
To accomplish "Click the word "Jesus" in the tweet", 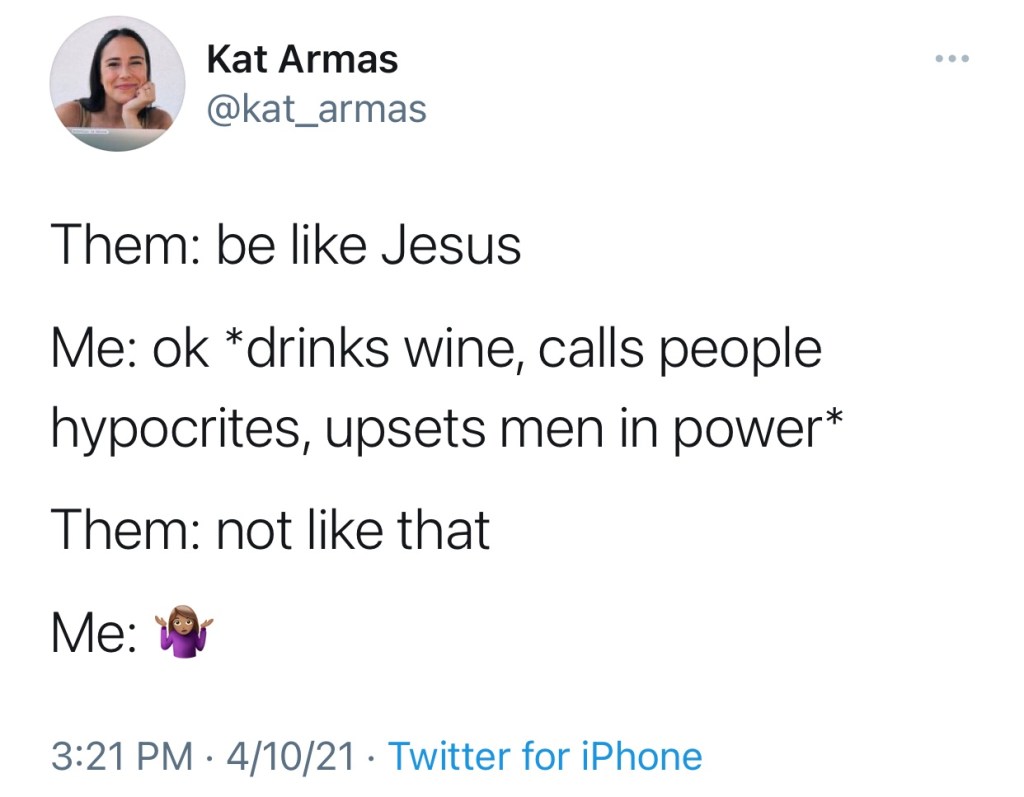I will (466, 246).
